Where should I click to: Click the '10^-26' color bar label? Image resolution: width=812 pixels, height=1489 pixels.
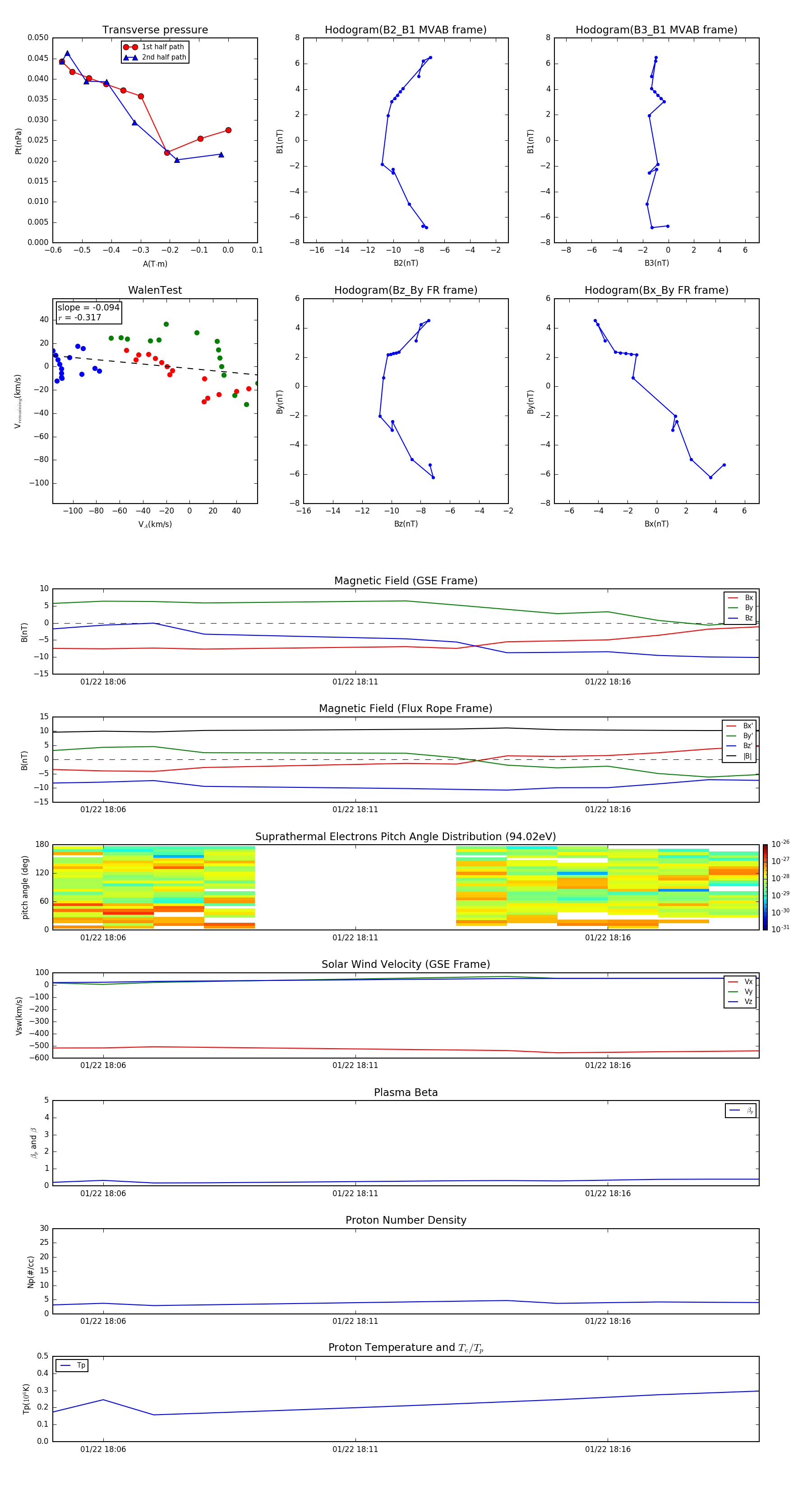coord(780,844)
